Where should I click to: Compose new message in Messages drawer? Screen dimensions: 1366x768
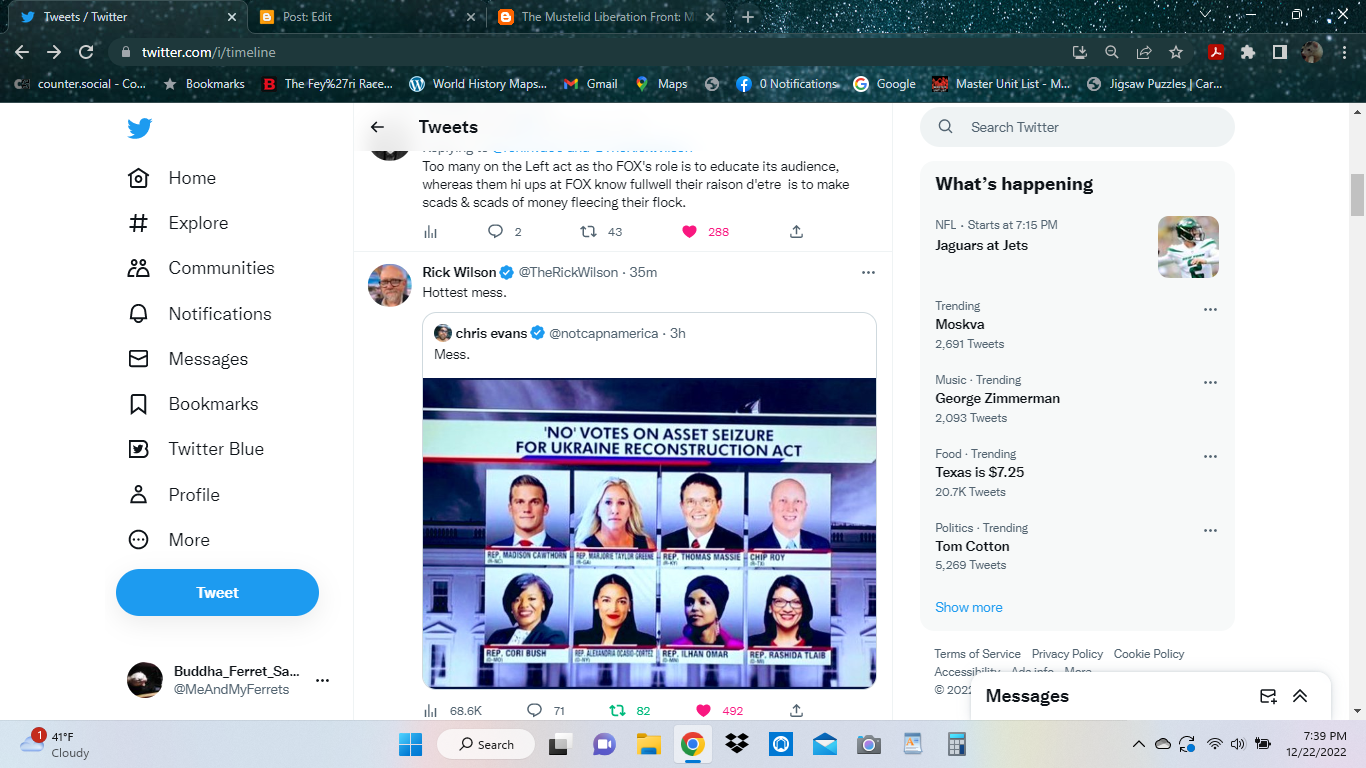pos(1268,696)
